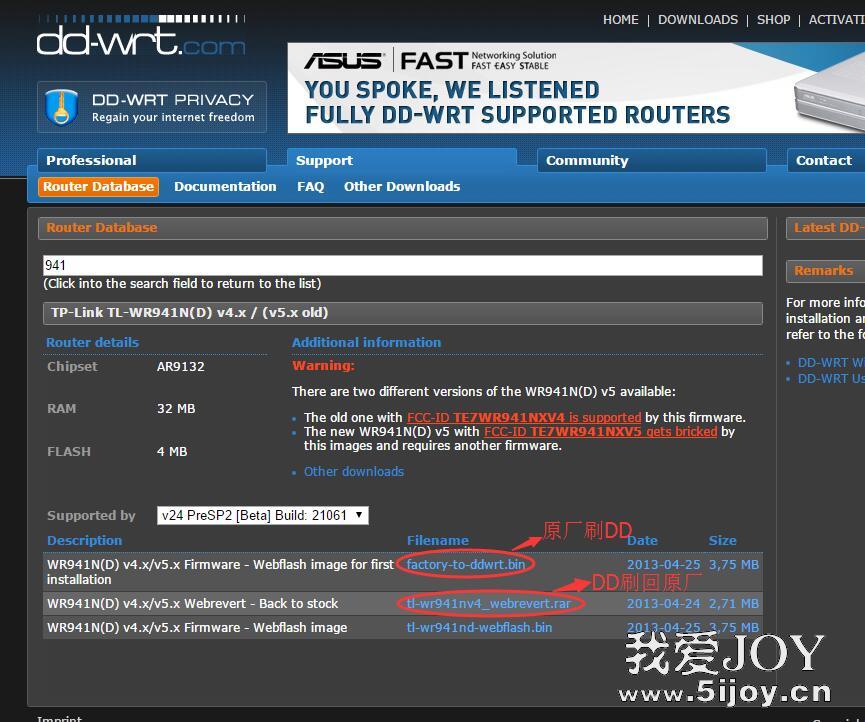Open the DD-WRT Privacy shield banner
The height and width of the screenshot is (722, 865).
152,107
